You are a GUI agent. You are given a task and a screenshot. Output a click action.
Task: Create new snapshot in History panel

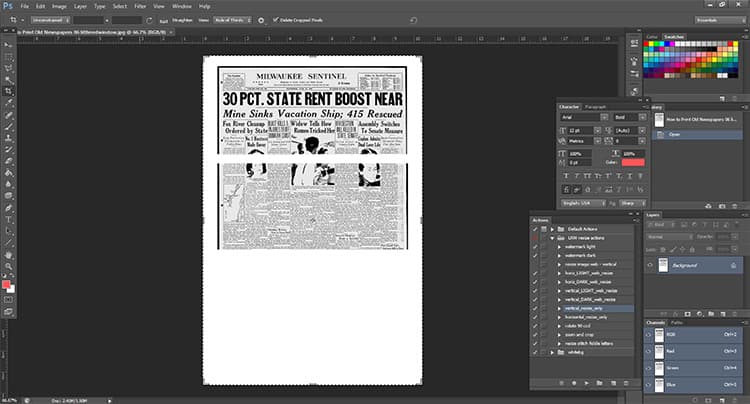[x=722, y=206]
